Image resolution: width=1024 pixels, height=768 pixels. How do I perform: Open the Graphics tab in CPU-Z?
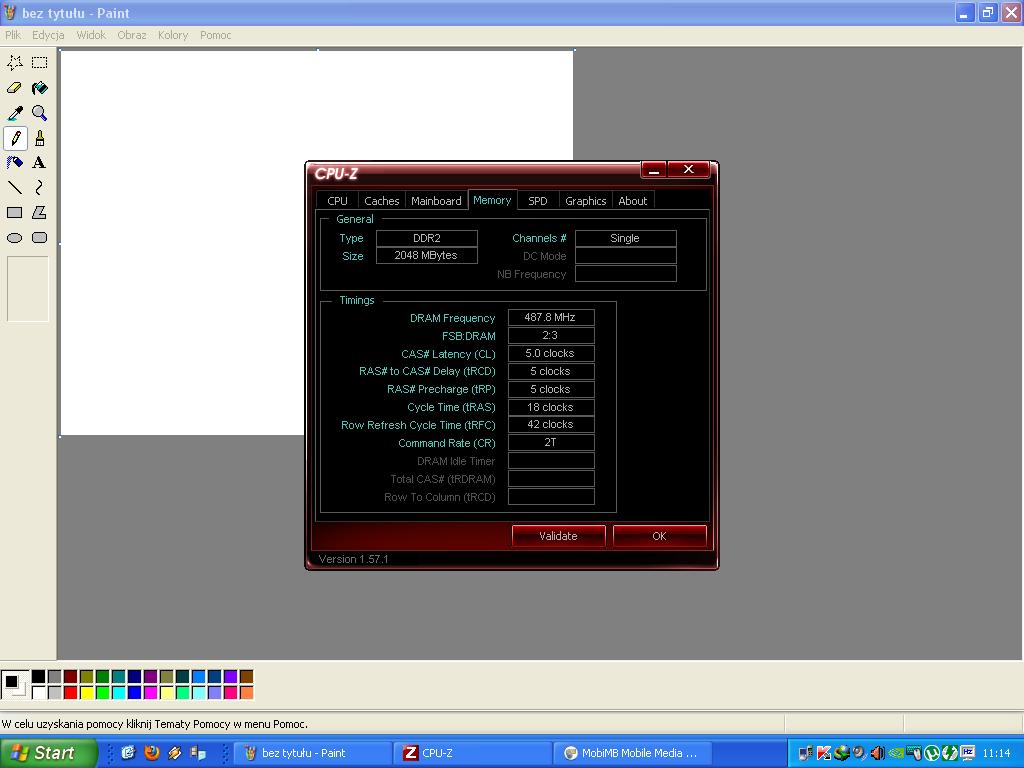(585, 201)
